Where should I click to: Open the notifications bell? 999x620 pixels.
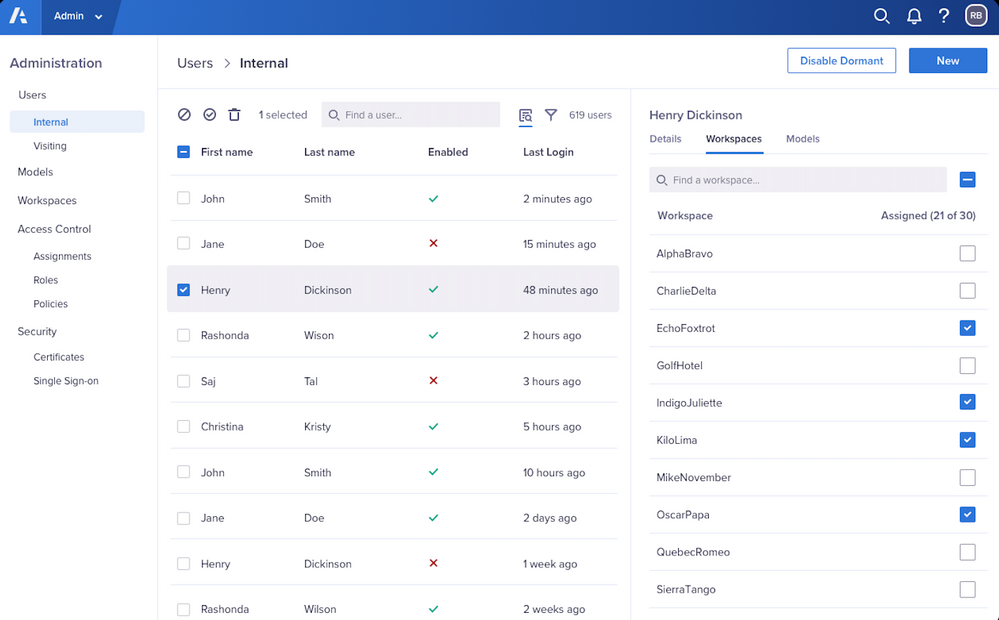coord(914,16)
